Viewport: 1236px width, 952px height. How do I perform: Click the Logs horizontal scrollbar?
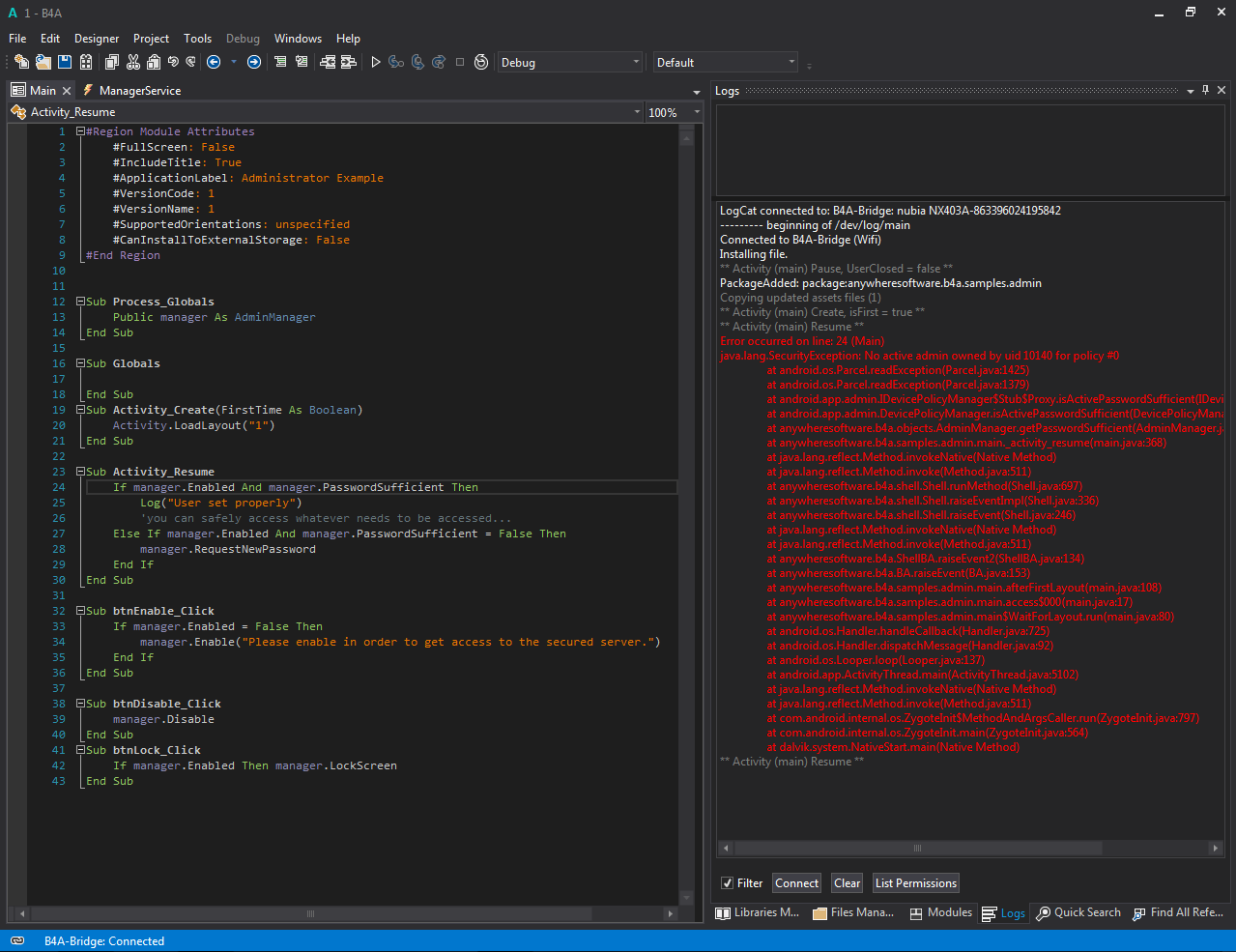point(918,848)
